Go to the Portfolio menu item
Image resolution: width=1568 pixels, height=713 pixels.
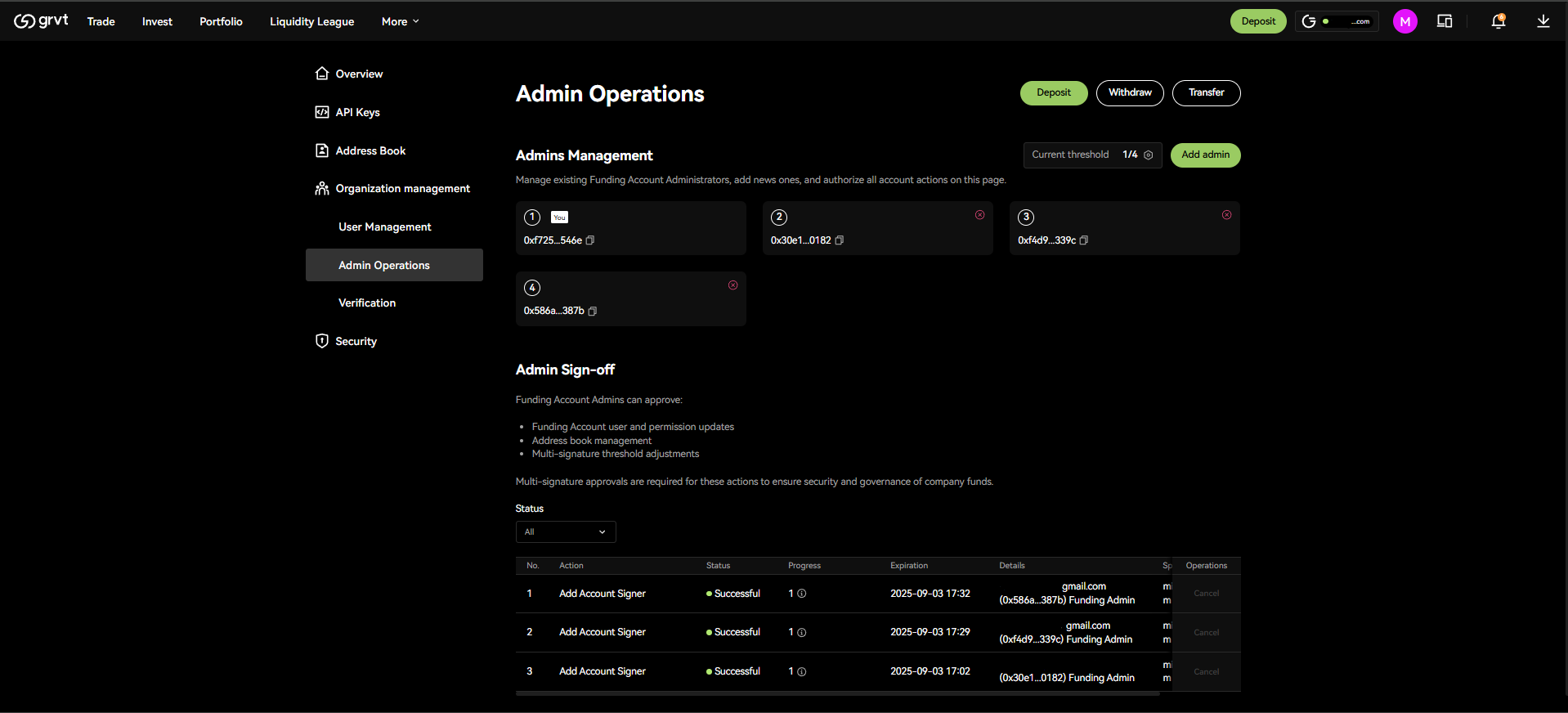pos(221,21)
